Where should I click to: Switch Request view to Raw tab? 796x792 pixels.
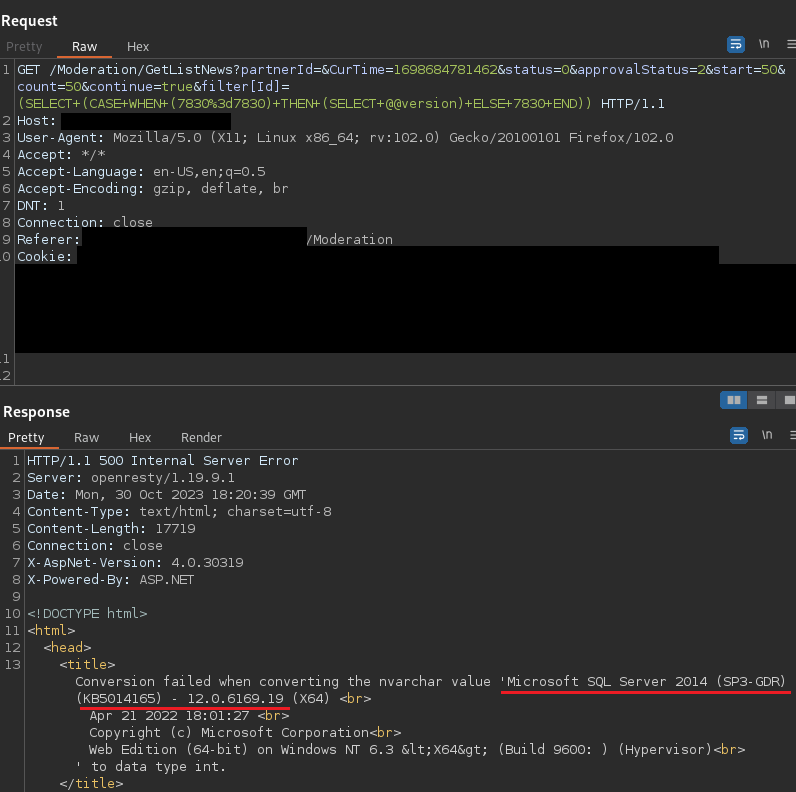click(84, 47)
